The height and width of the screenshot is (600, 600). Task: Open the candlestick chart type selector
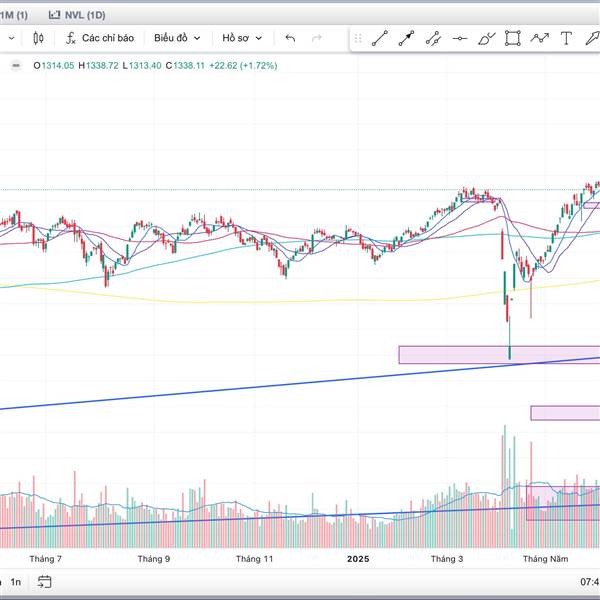click(38, 38)
